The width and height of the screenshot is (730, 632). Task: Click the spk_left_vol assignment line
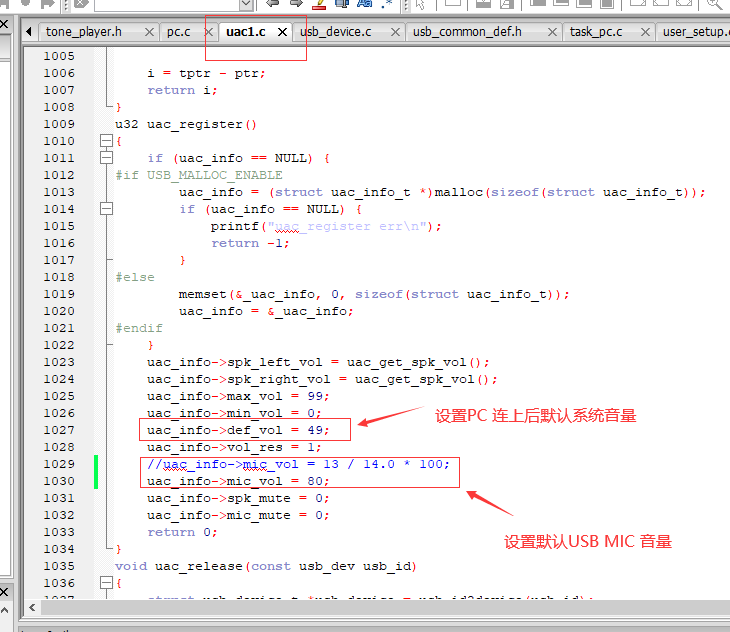click(x=318, y=362)
